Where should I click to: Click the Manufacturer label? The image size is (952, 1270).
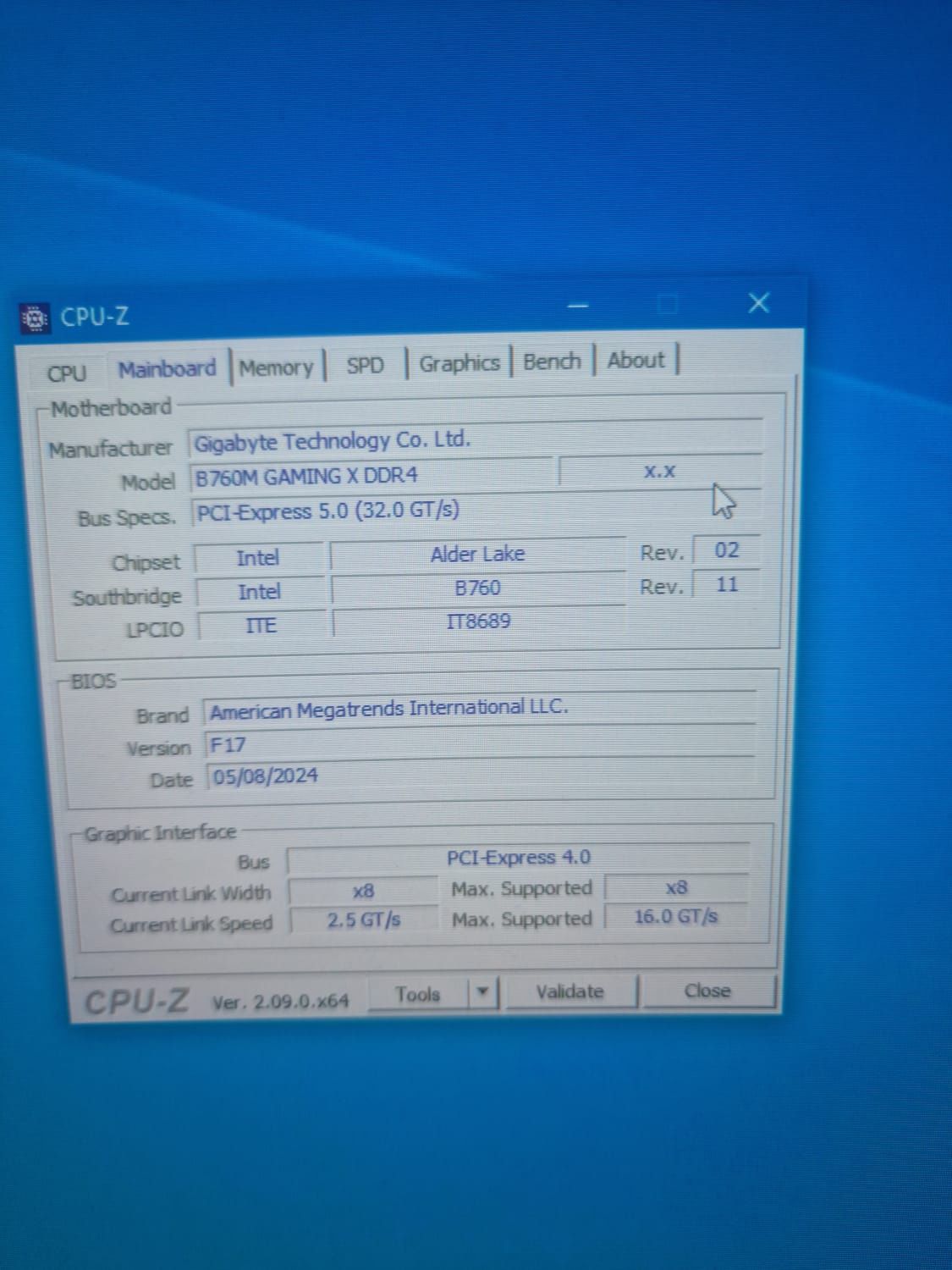point(110,449)
